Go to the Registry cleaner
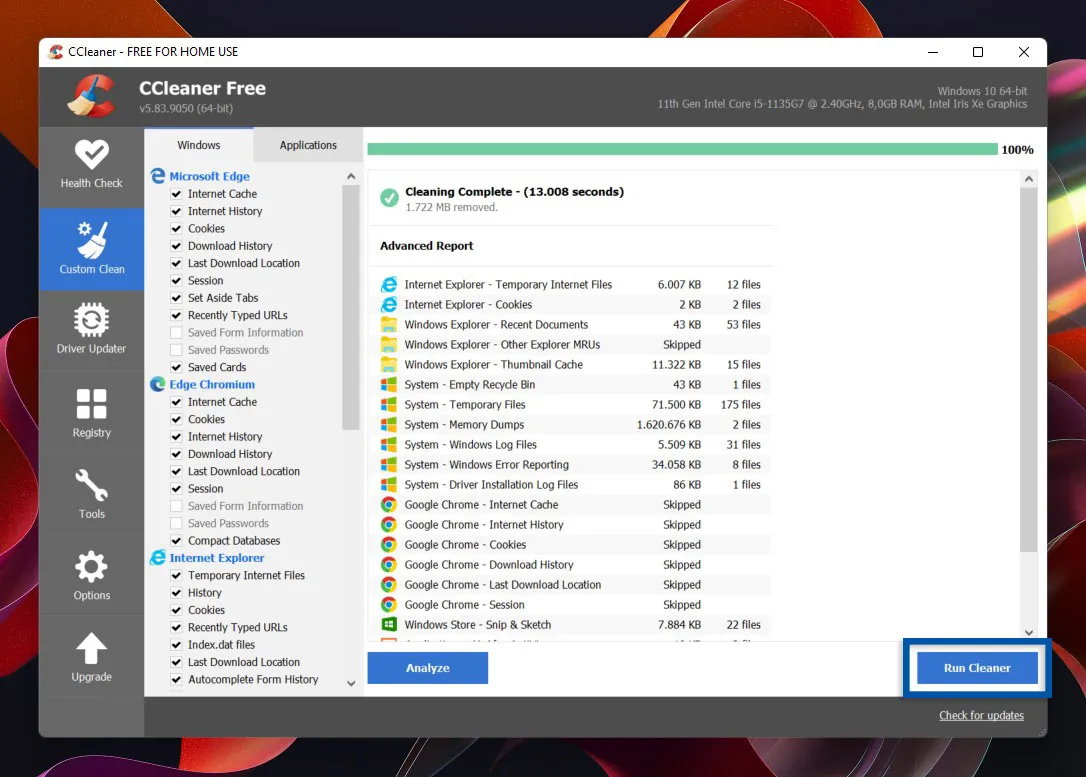 [x=91, y=412]
